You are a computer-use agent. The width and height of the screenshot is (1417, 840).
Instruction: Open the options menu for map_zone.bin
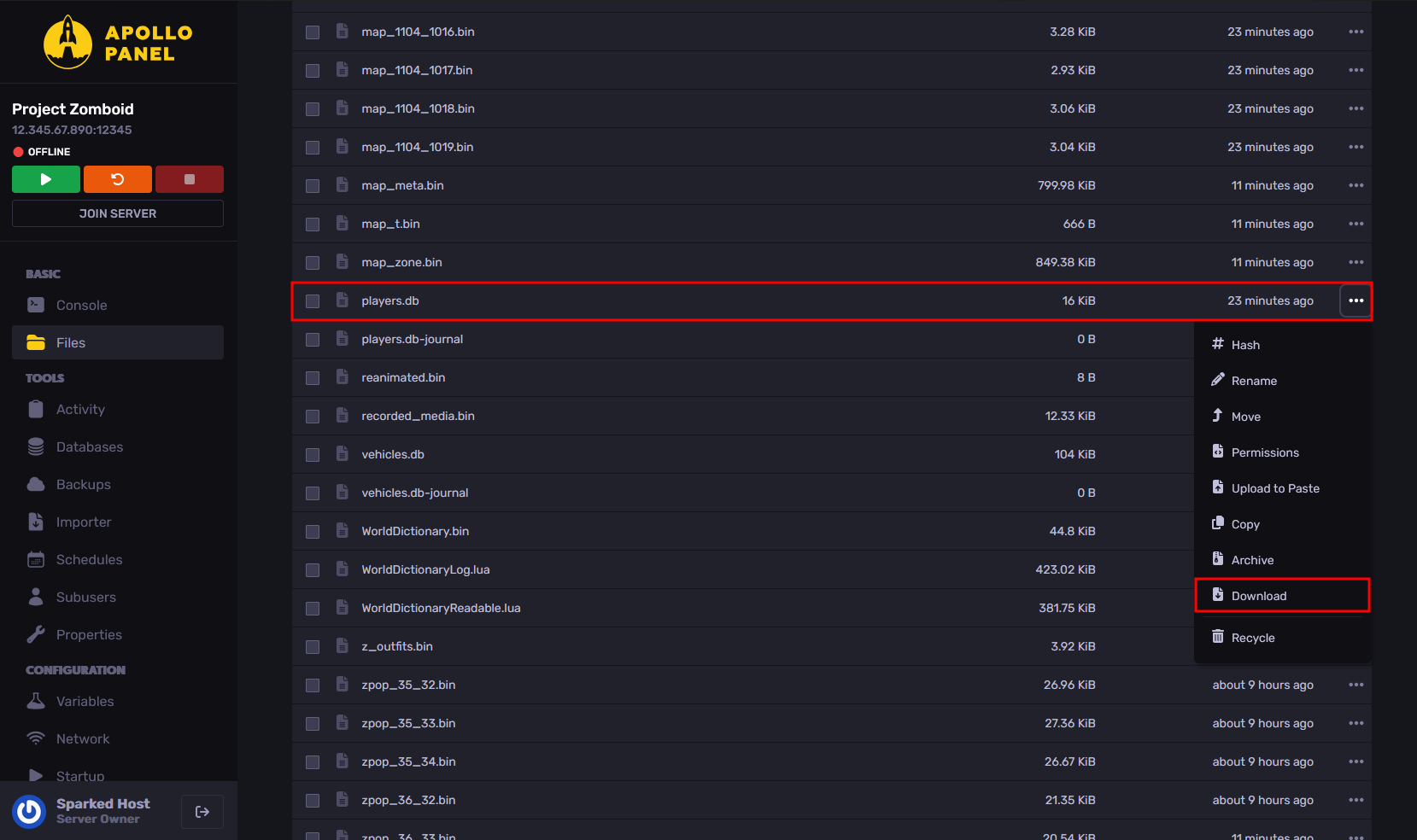click(x=1356, y=262)
